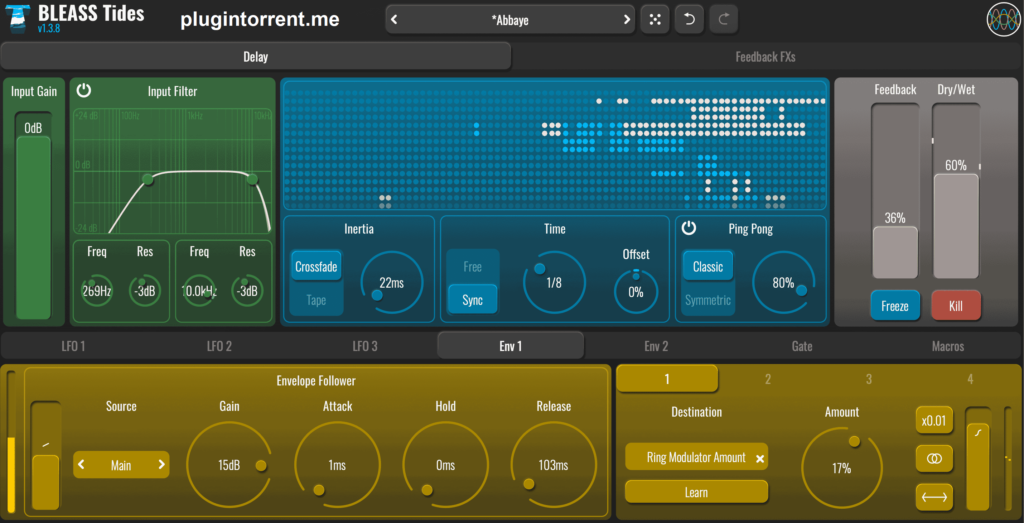The image size is (1024, 523).
Task: Go to previous preset with left chevron
Action: point(394,20)
